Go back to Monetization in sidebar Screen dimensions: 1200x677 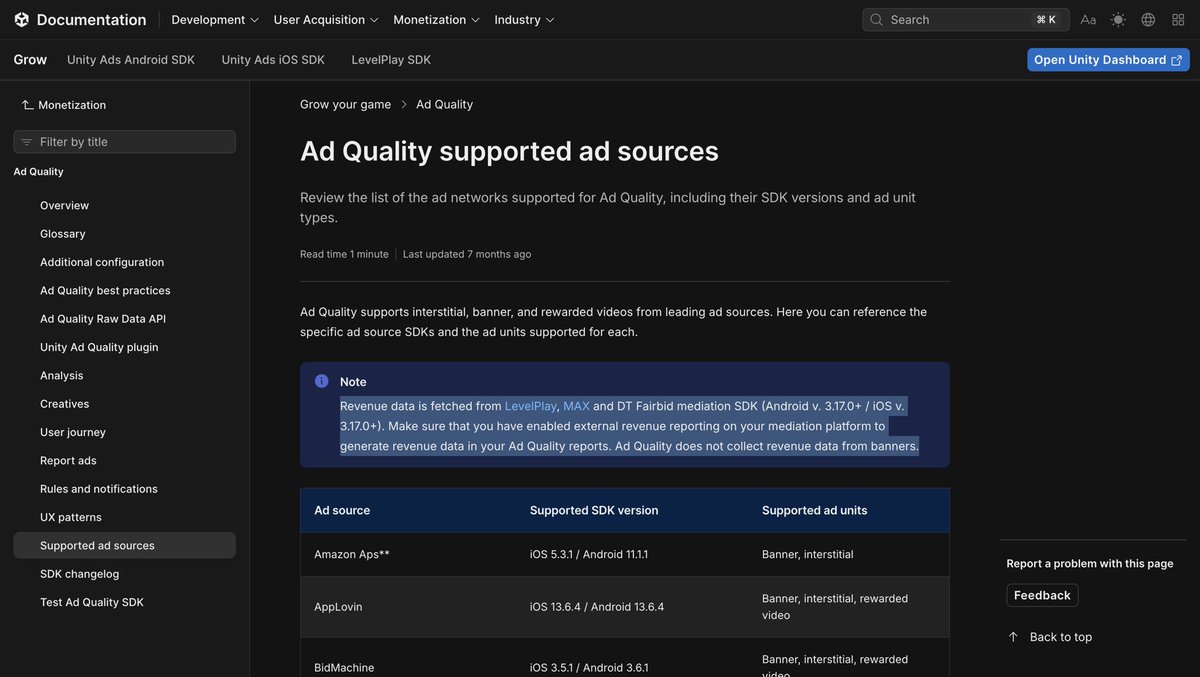tap(72, 105)
